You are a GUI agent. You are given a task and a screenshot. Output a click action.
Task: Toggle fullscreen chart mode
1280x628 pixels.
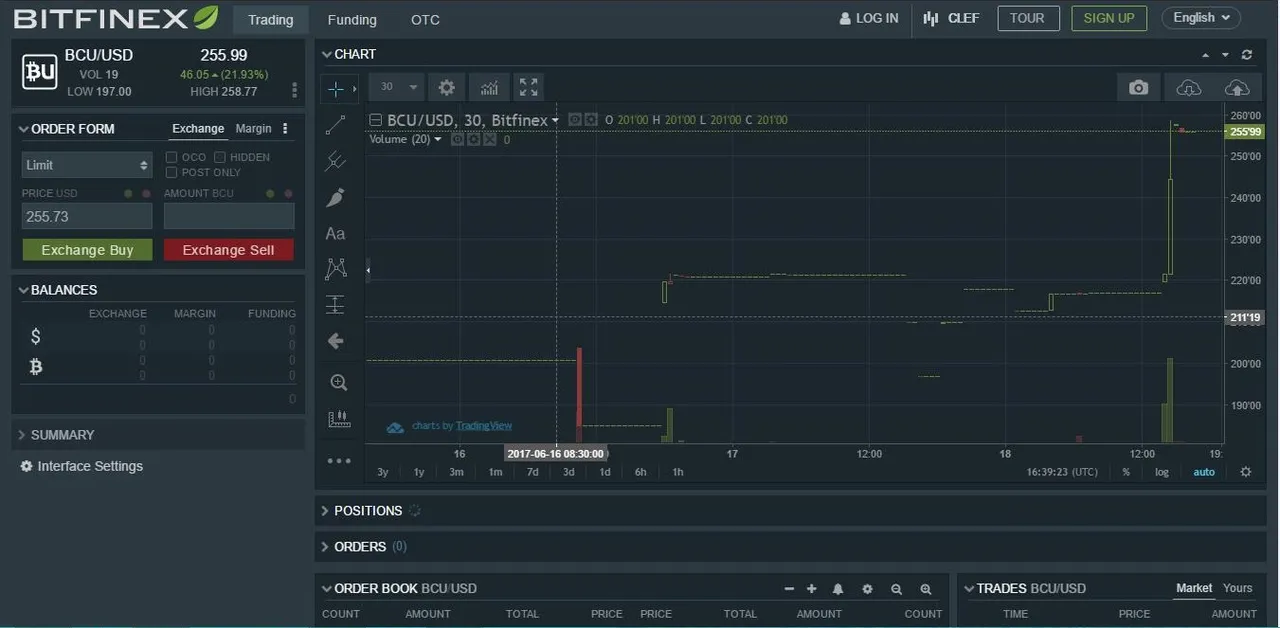[x=529, y=87]
